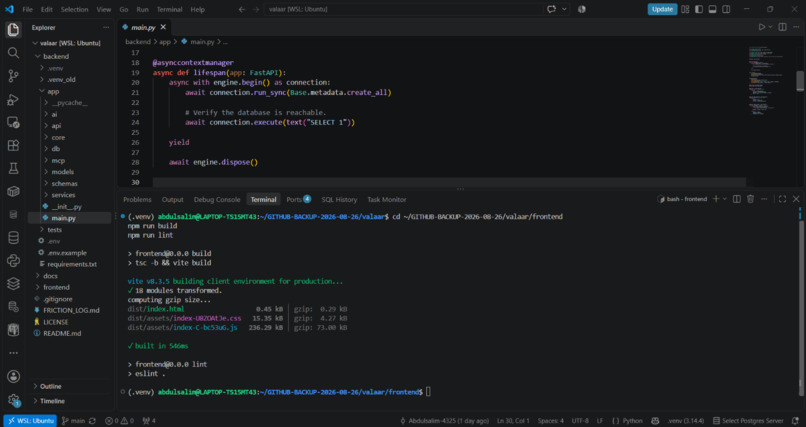Open Remote Explorer in activity bar

pos(13,122)
